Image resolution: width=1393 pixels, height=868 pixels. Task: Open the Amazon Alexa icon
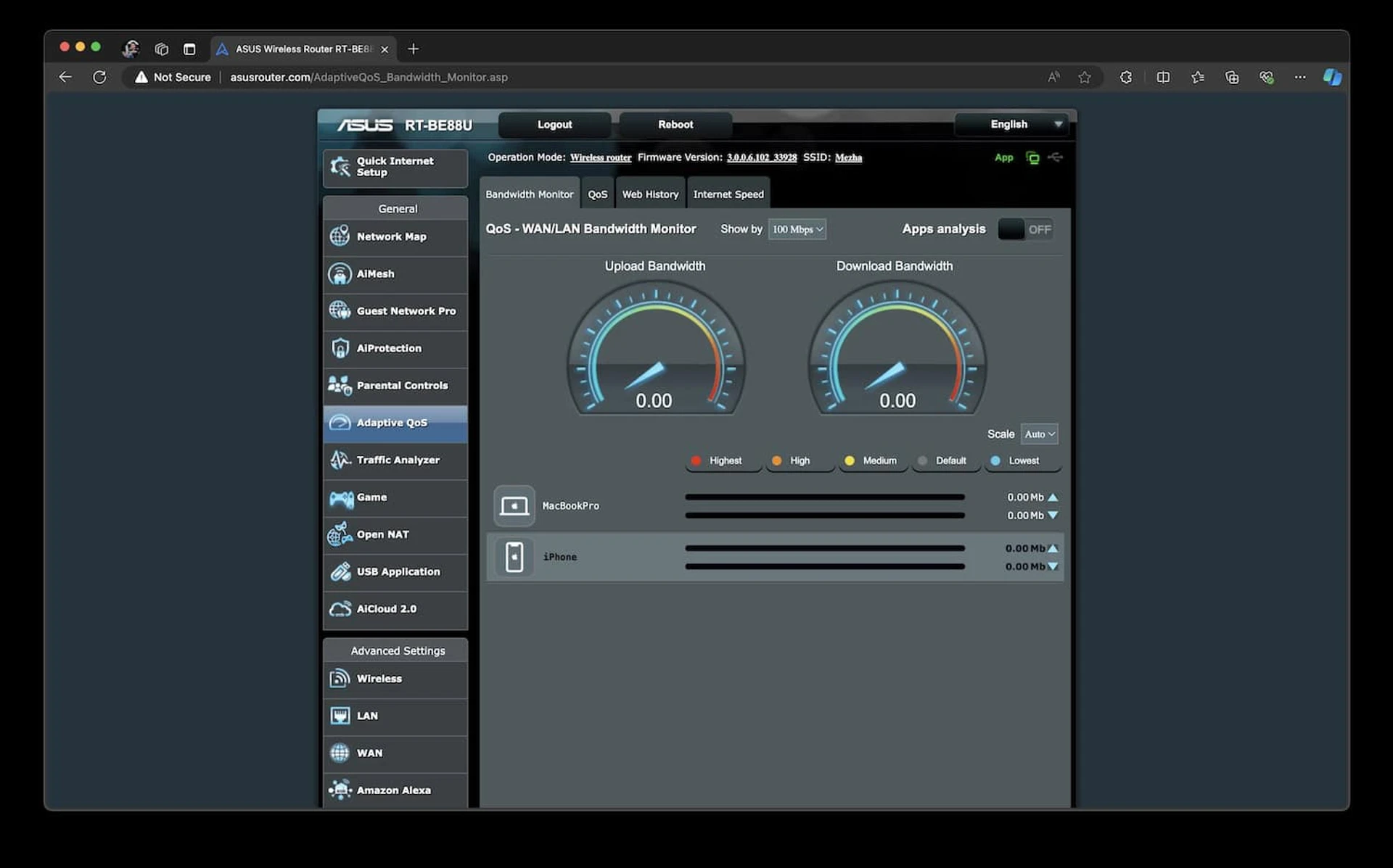click(340, 790)
